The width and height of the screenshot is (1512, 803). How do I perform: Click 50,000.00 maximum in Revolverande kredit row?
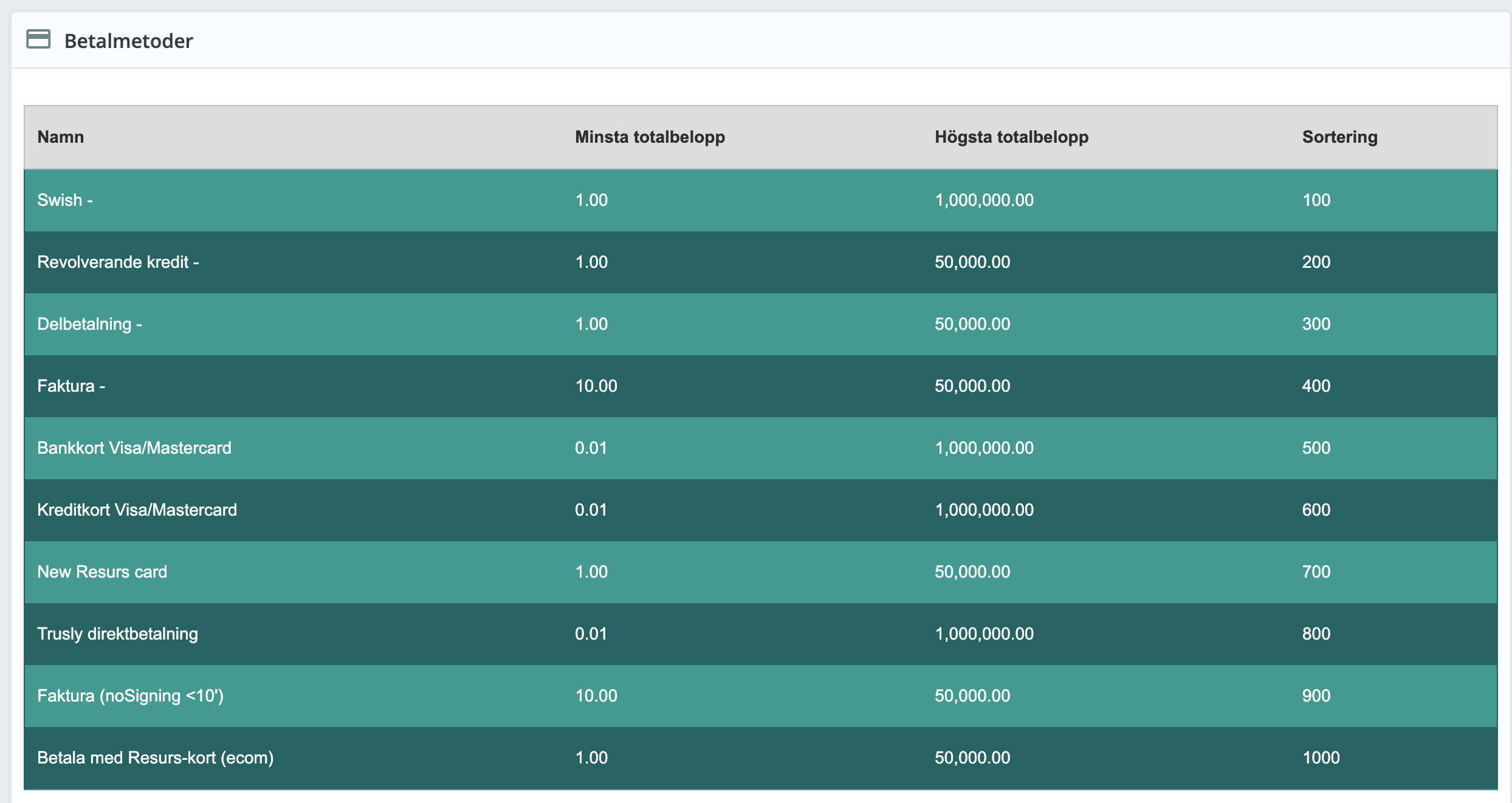tap(972, 262)
